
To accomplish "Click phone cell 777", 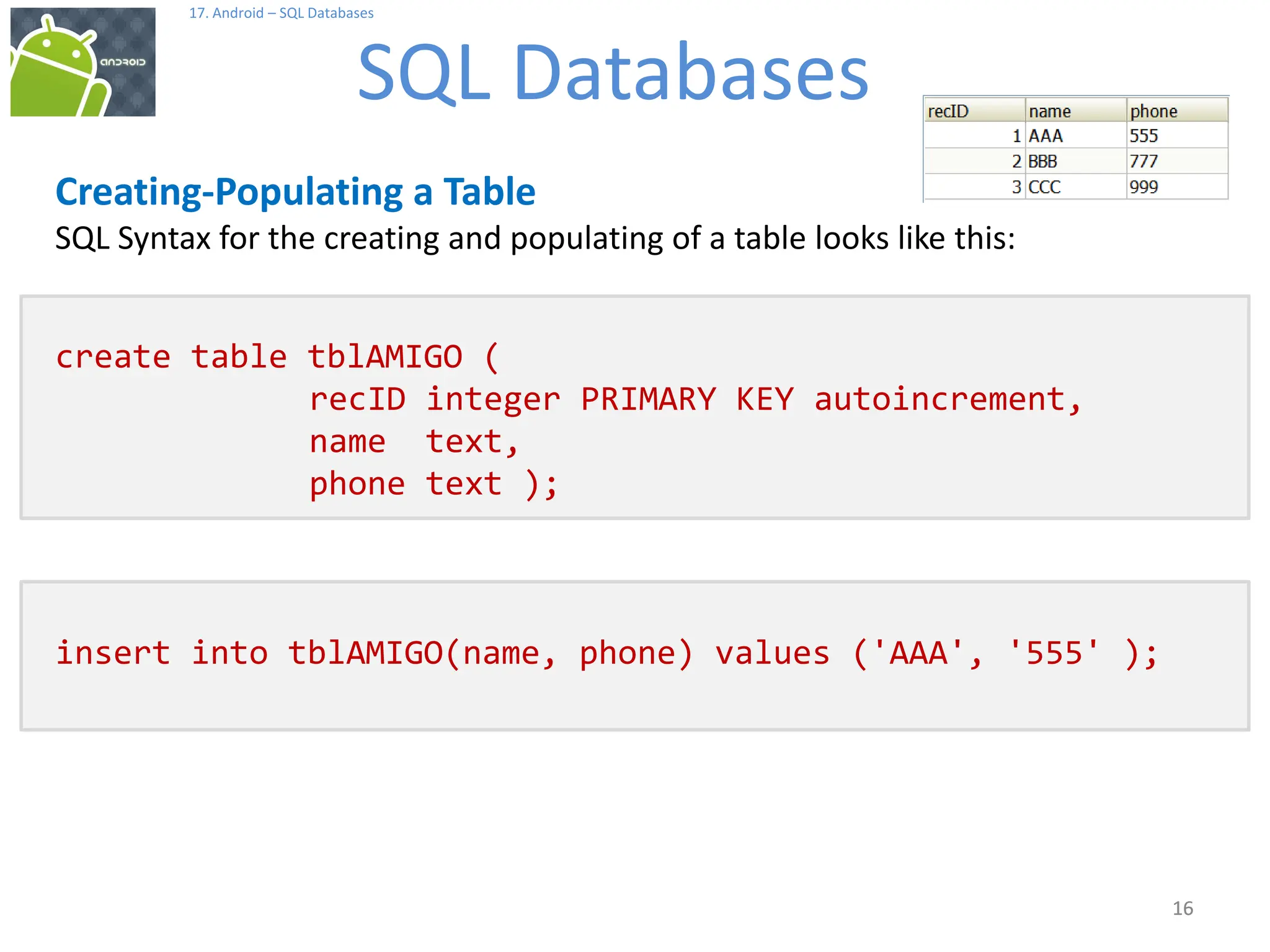I will click(1177, 161).
